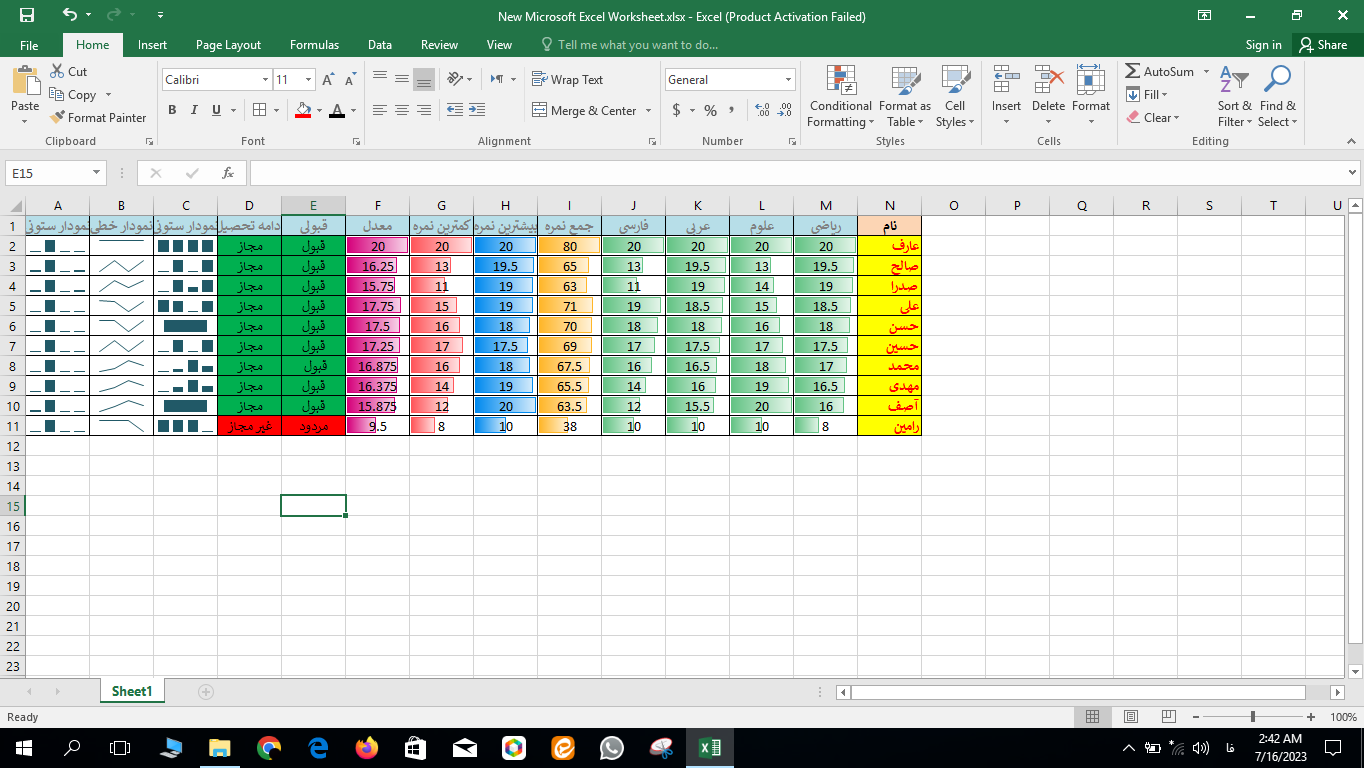Open Conditional Formatting in the Styles group

pos(840,97)
